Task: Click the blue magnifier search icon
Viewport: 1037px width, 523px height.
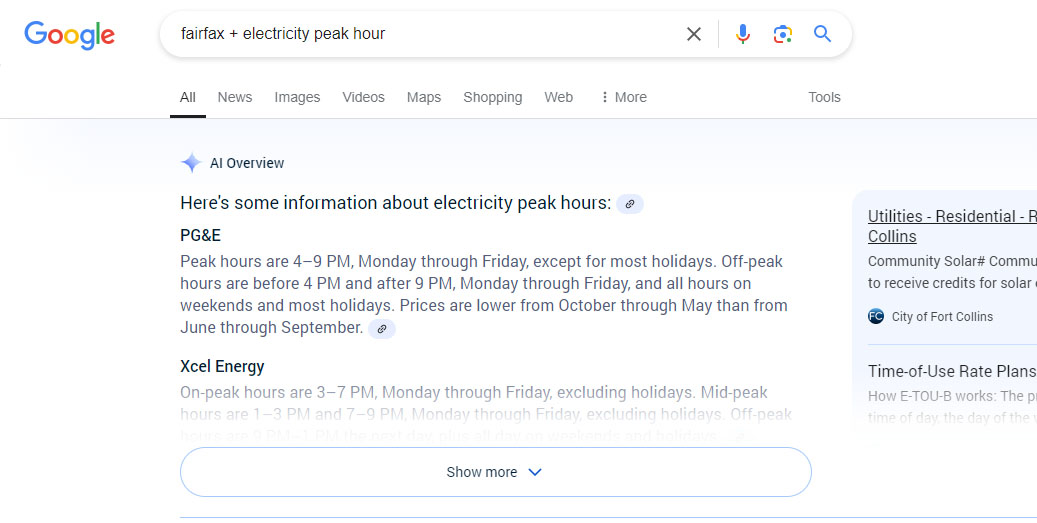Action: [x=822, y=34]
